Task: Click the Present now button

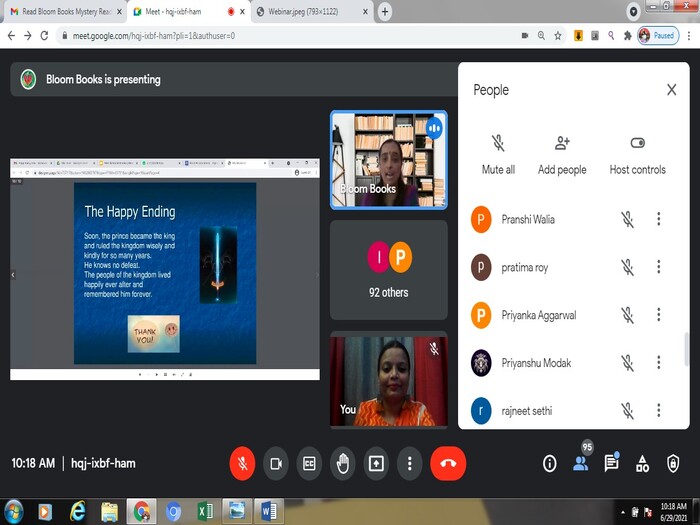Action: coord(376,463)
